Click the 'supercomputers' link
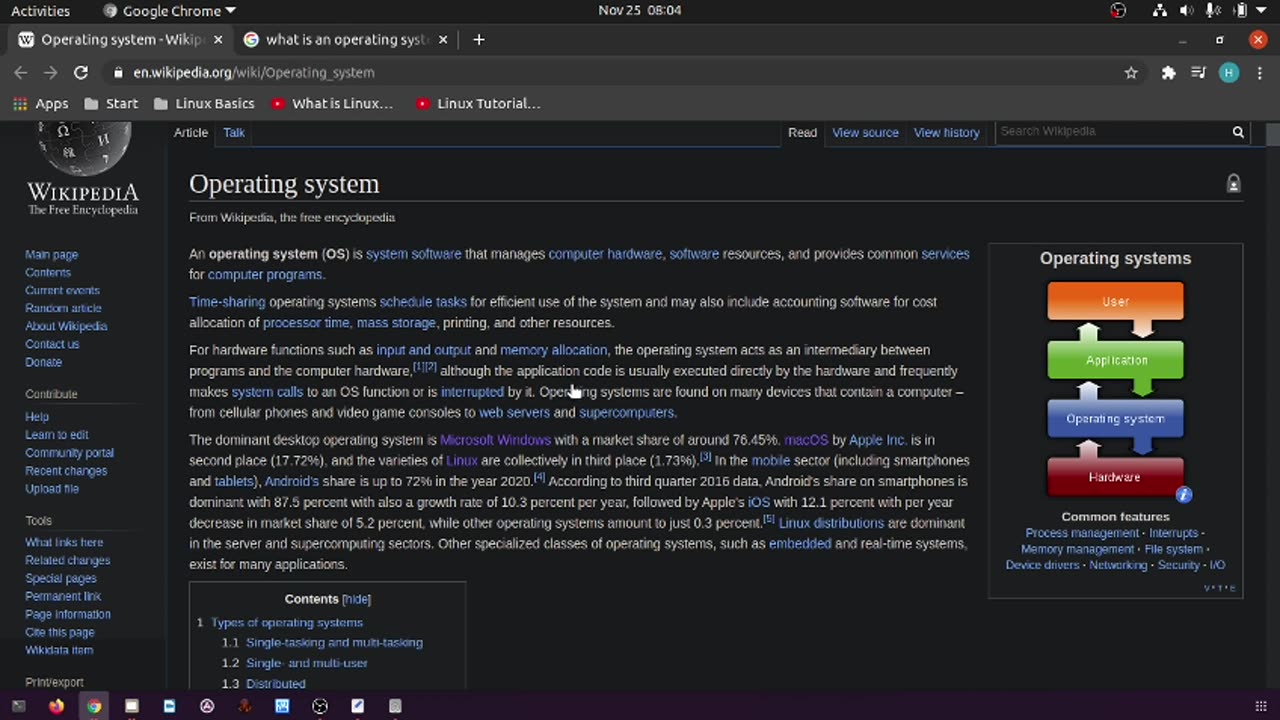Screen dimensions: 1280x720 [627, 412]
